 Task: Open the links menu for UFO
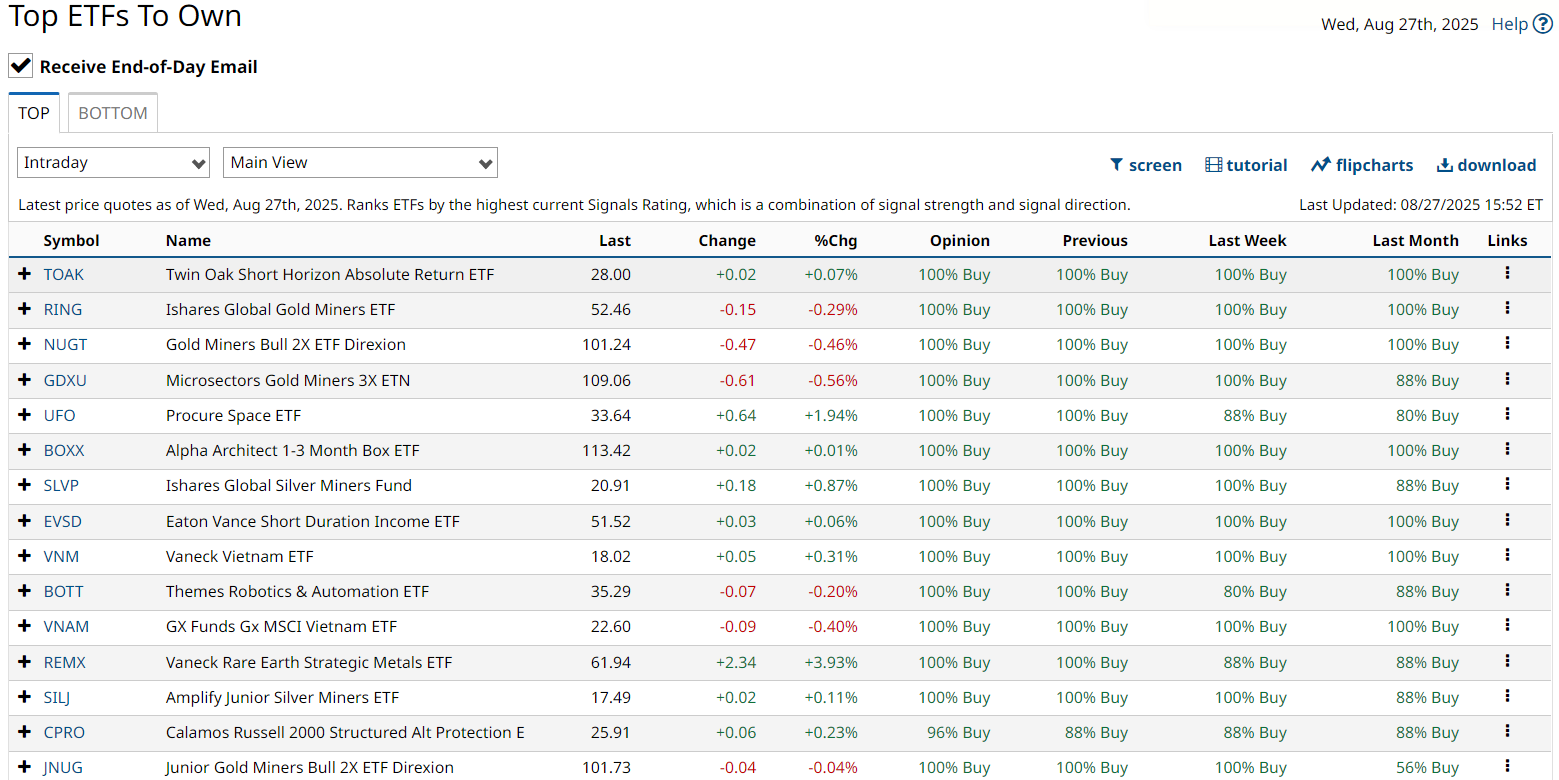coord(1507,414)
